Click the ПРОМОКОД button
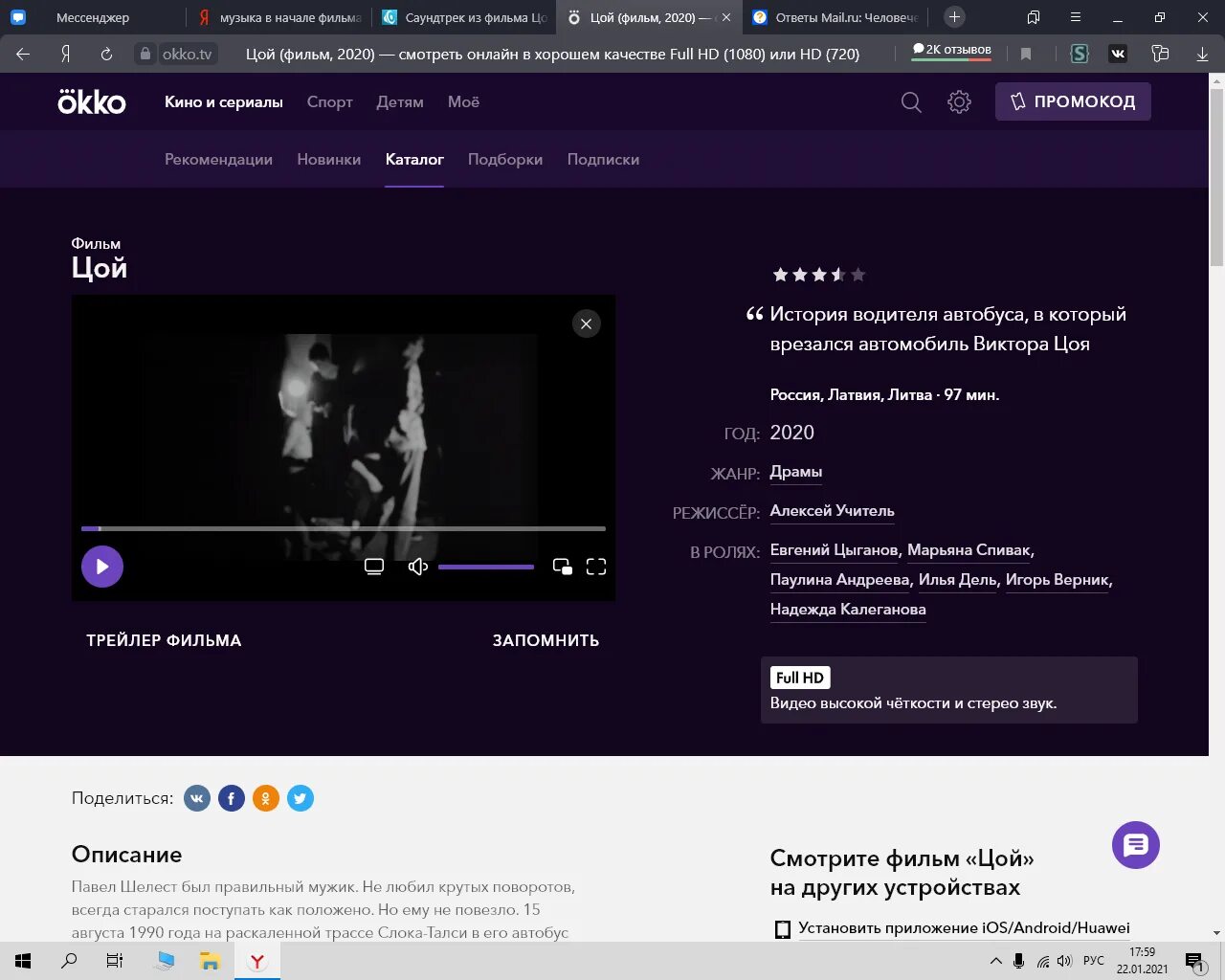The width and height of the screenshot is (1225, 980). coord(1073,101)
